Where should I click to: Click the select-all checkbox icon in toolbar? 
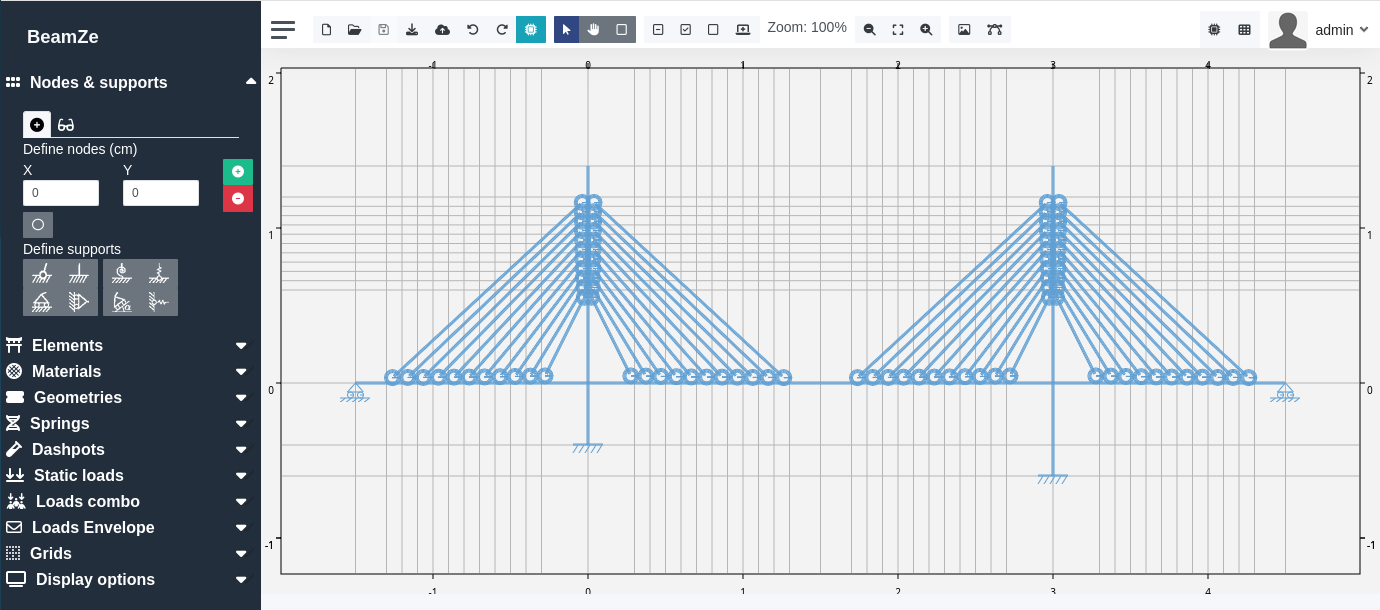tap(685, 30)
